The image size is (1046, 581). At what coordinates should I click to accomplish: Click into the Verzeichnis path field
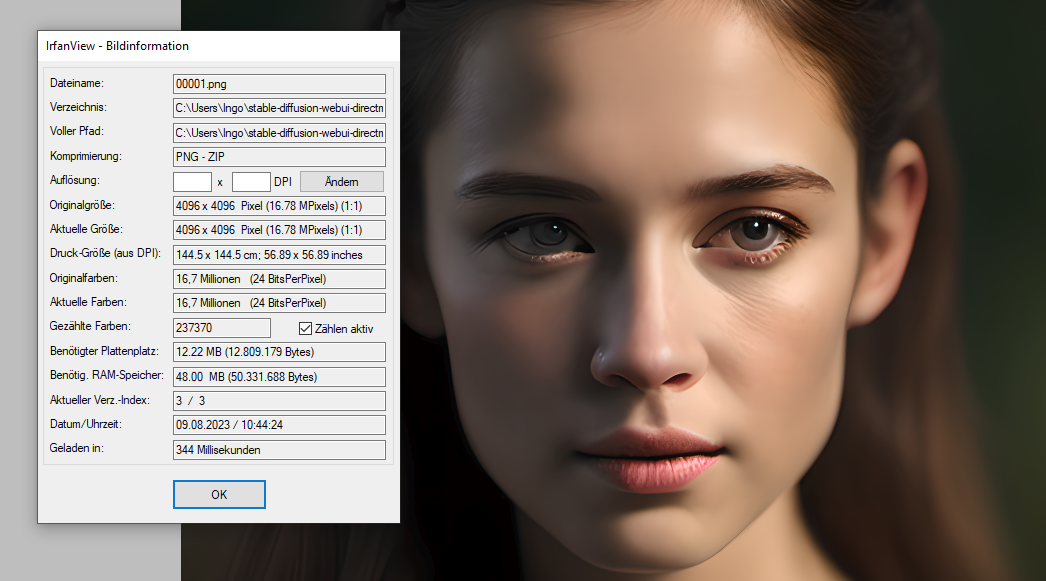coord(279,108)
